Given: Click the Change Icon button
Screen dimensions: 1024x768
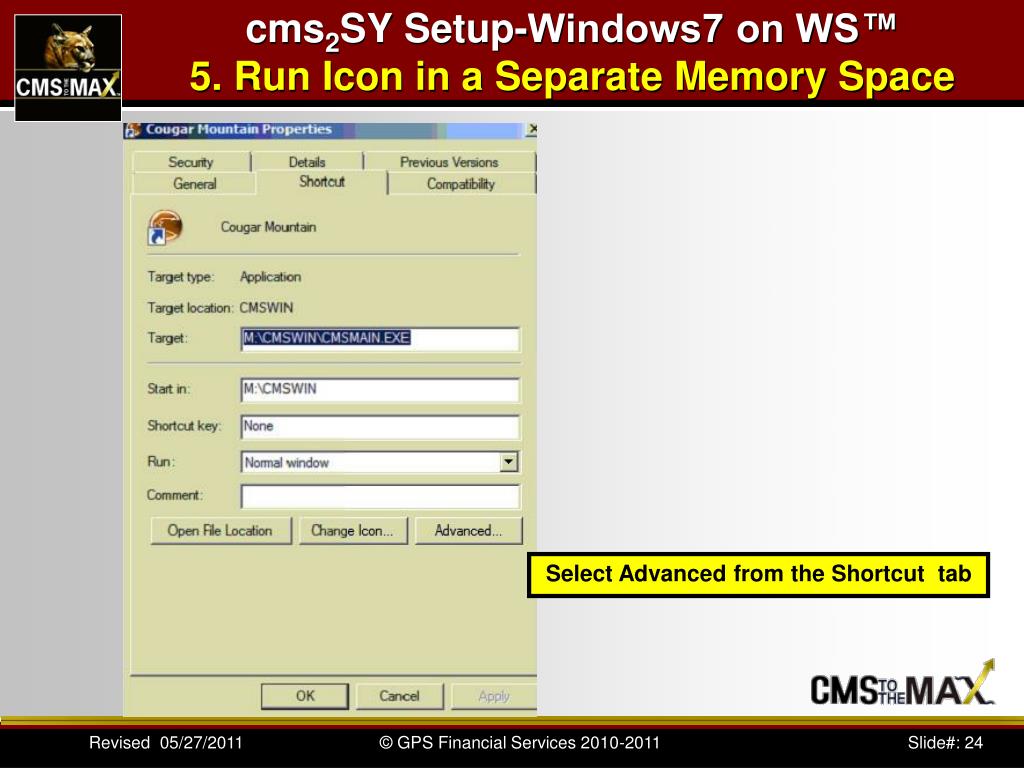Looking at the screenshot, I should click(353, 531).
